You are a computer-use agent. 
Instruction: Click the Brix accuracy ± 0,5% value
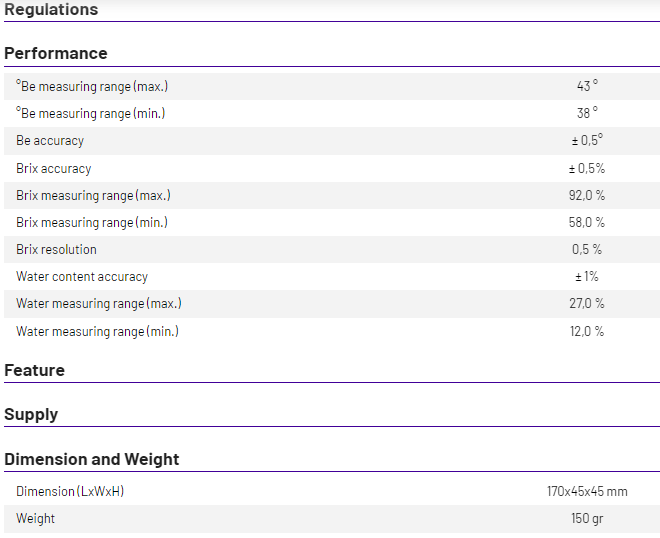587,169
